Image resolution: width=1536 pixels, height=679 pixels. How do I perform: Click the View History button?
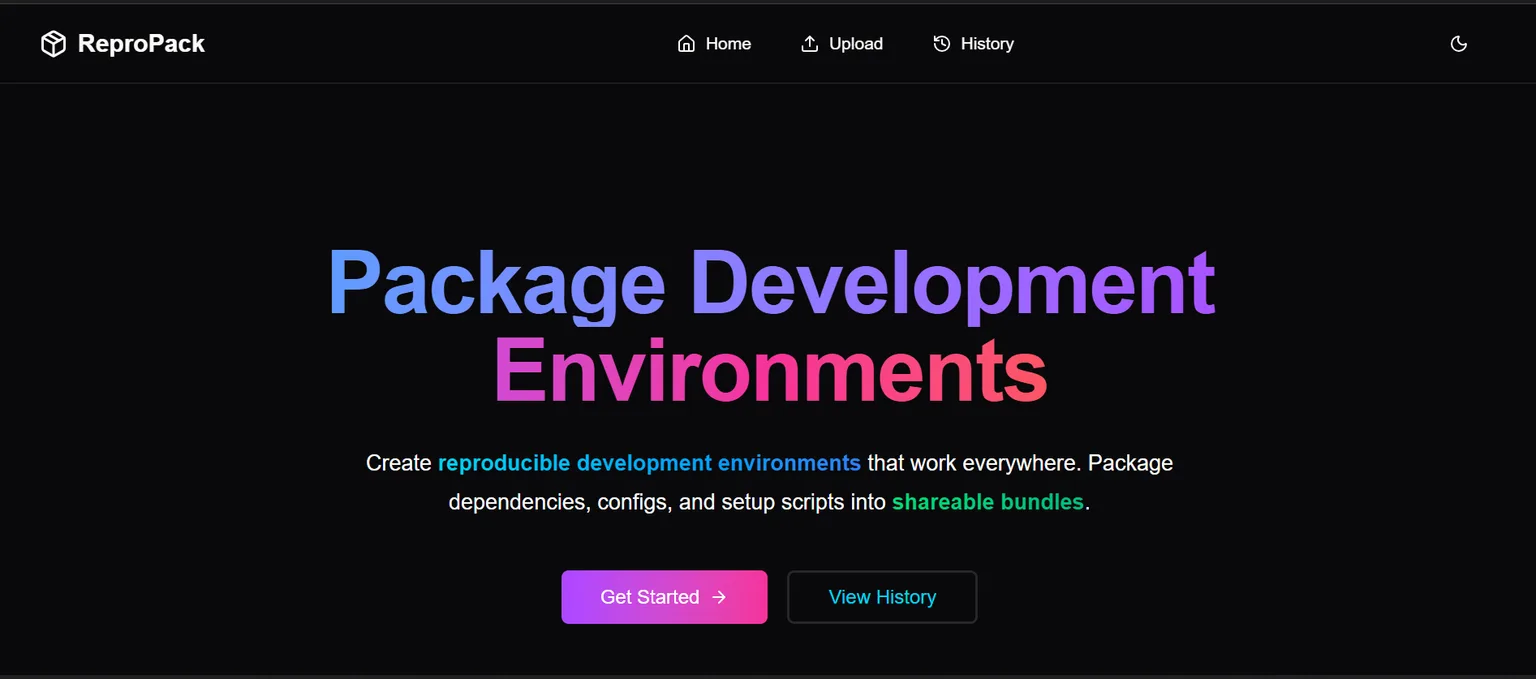tap(882, 597)
